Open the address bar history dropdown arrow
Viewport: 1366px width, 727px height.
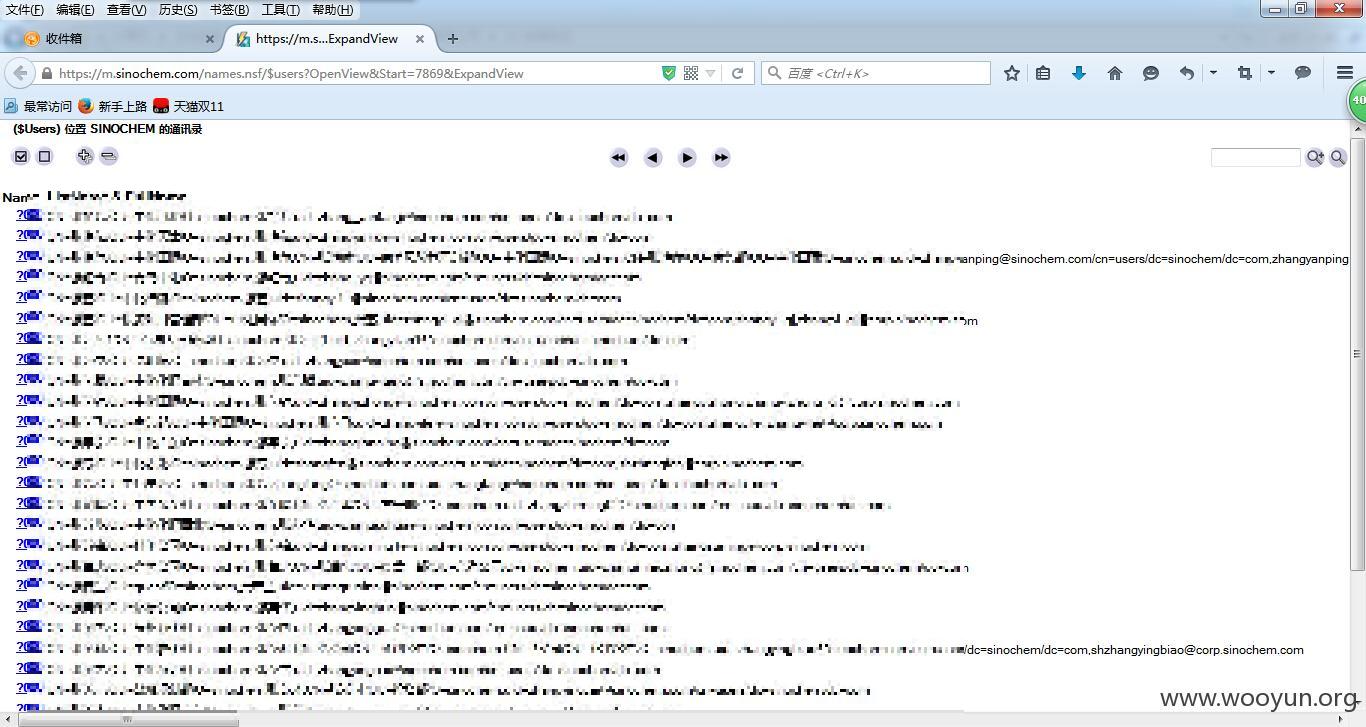coord(711,73)
